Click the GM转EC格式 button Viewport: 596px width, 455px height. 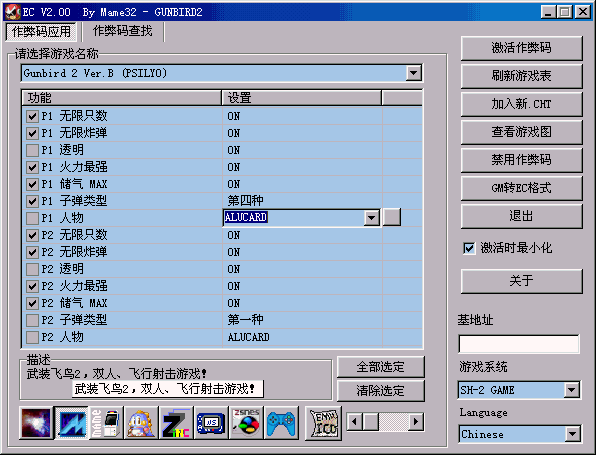click(521, 188)
